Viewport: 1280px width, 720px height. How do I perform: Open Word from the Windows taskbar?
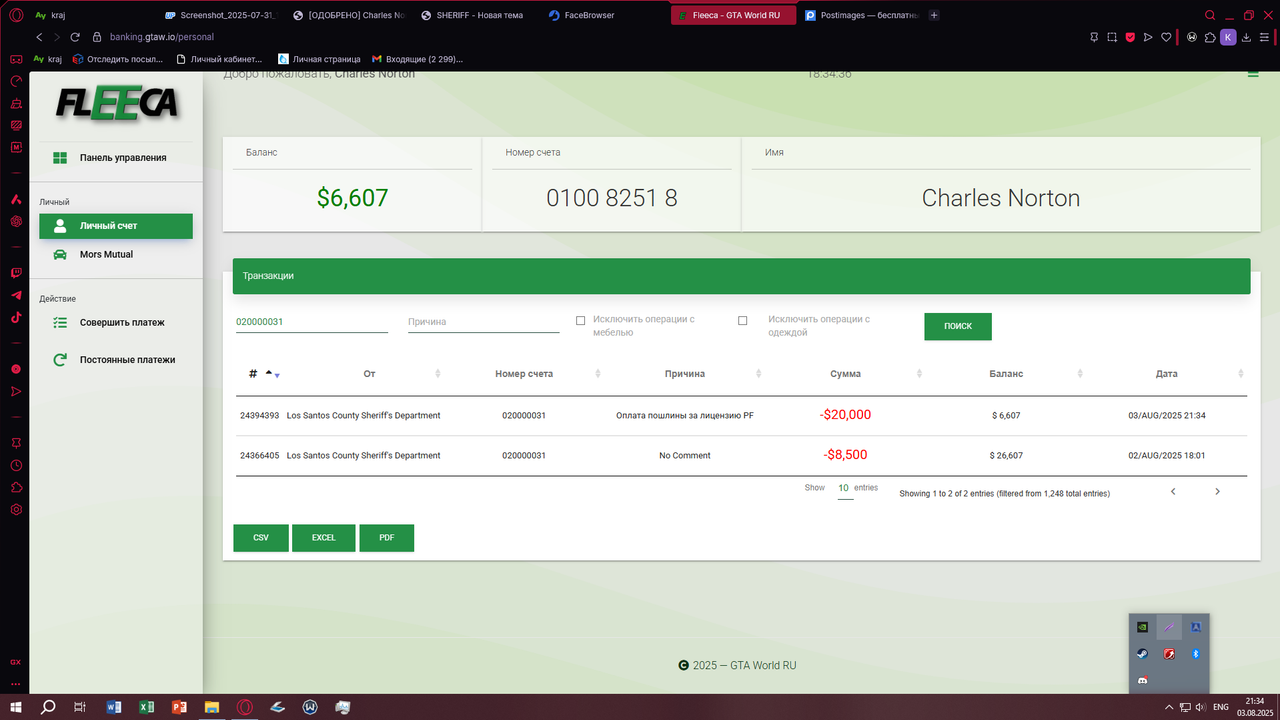click(113, 707)
